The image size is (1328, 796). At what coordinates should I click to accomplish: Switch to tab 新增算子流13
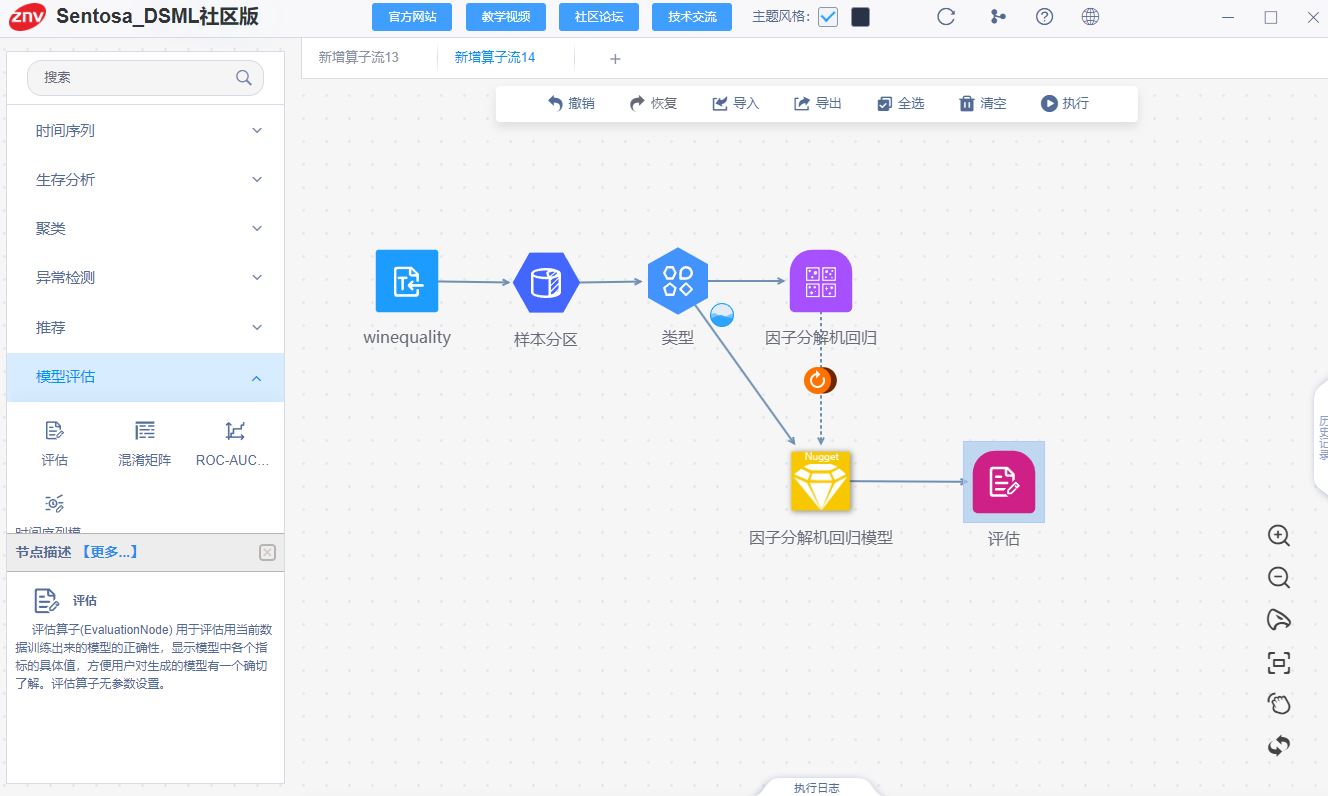358,57
